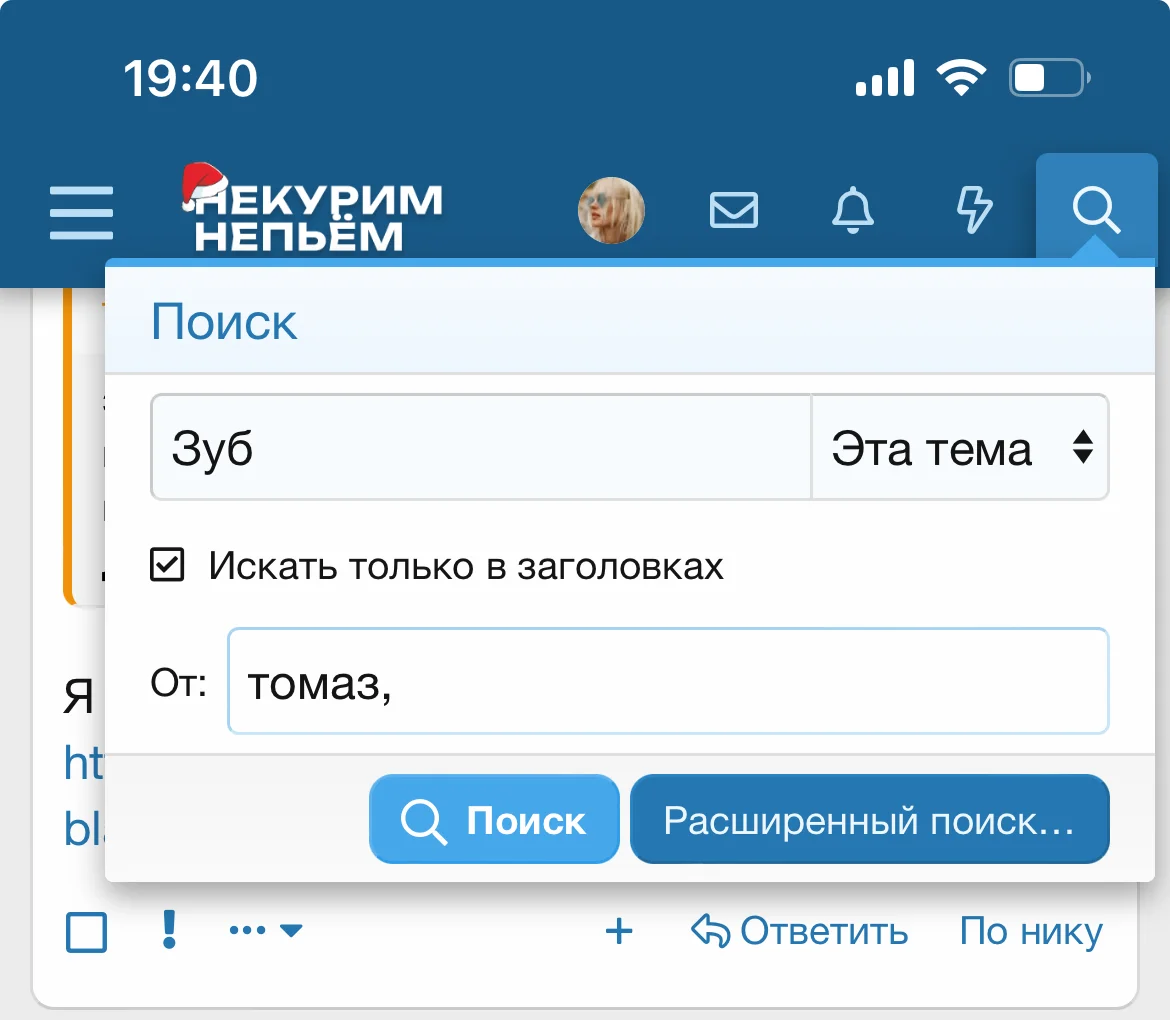This screenshot has height=1020, width=1170.
Task: Open the 'Эта тема' search scope dropdown
Action: [x=960, y=448]
